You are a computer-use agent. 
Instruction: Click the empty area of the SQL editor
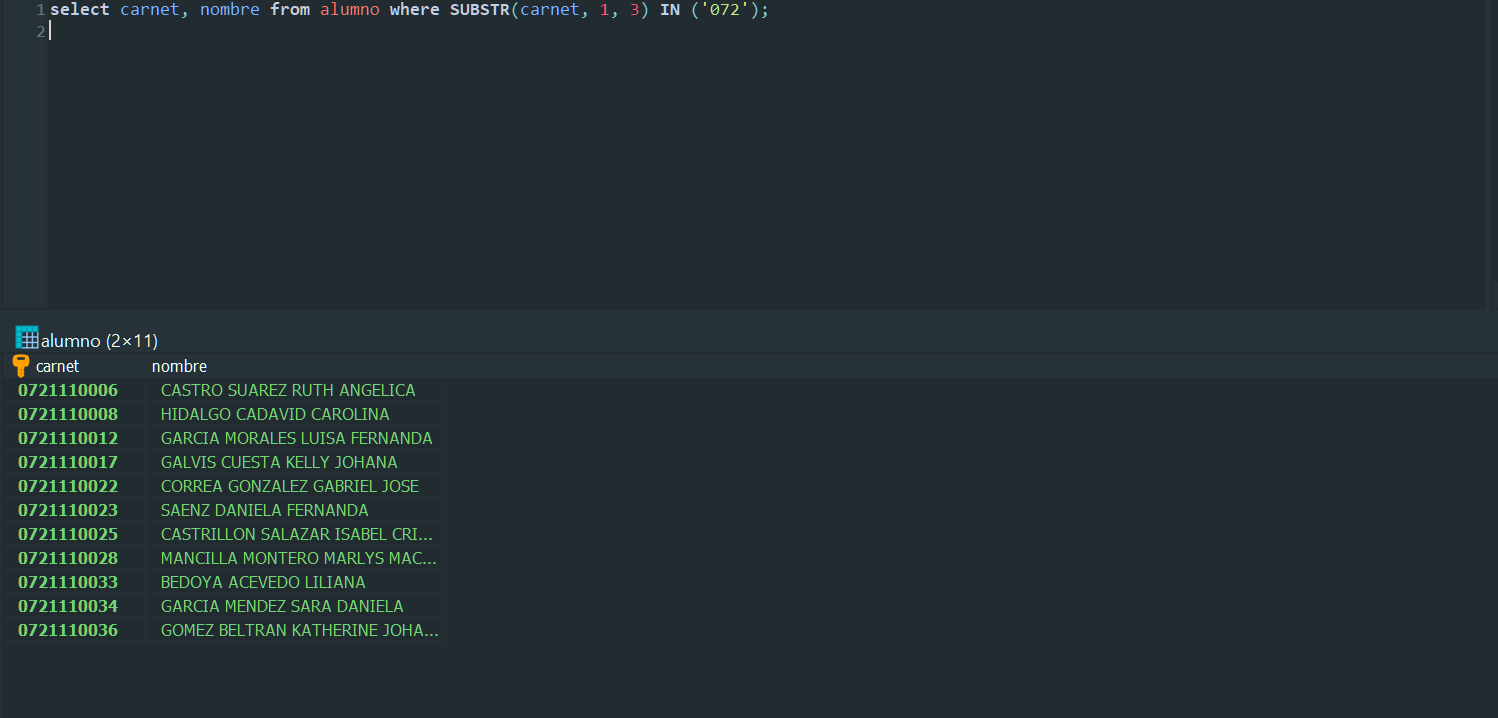[700, 170]
